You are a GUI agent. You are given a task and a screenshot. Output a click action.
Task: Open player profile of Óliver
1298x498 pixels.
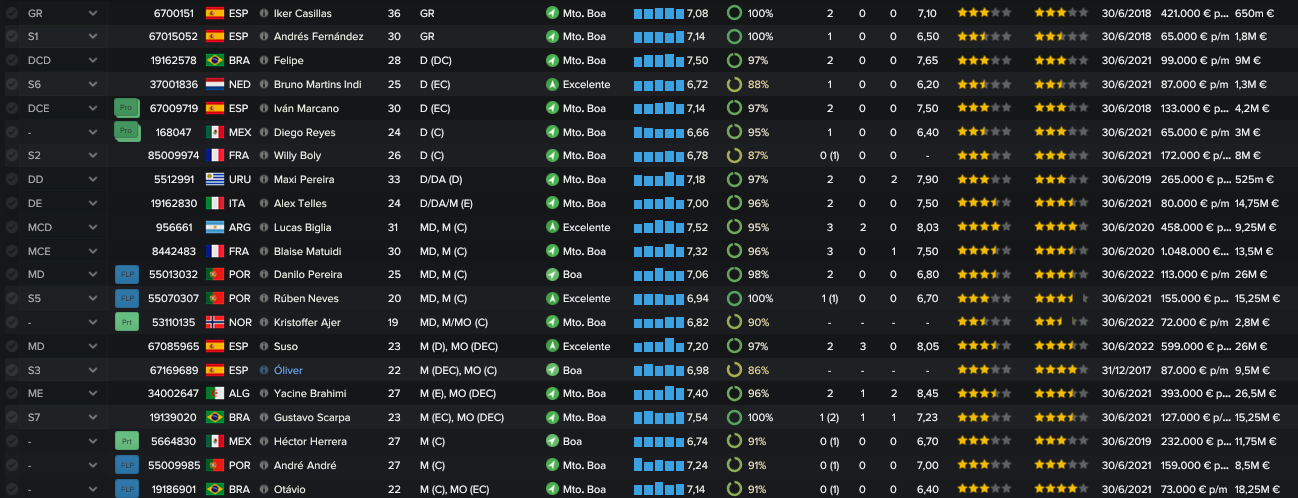tap(288, 370)
